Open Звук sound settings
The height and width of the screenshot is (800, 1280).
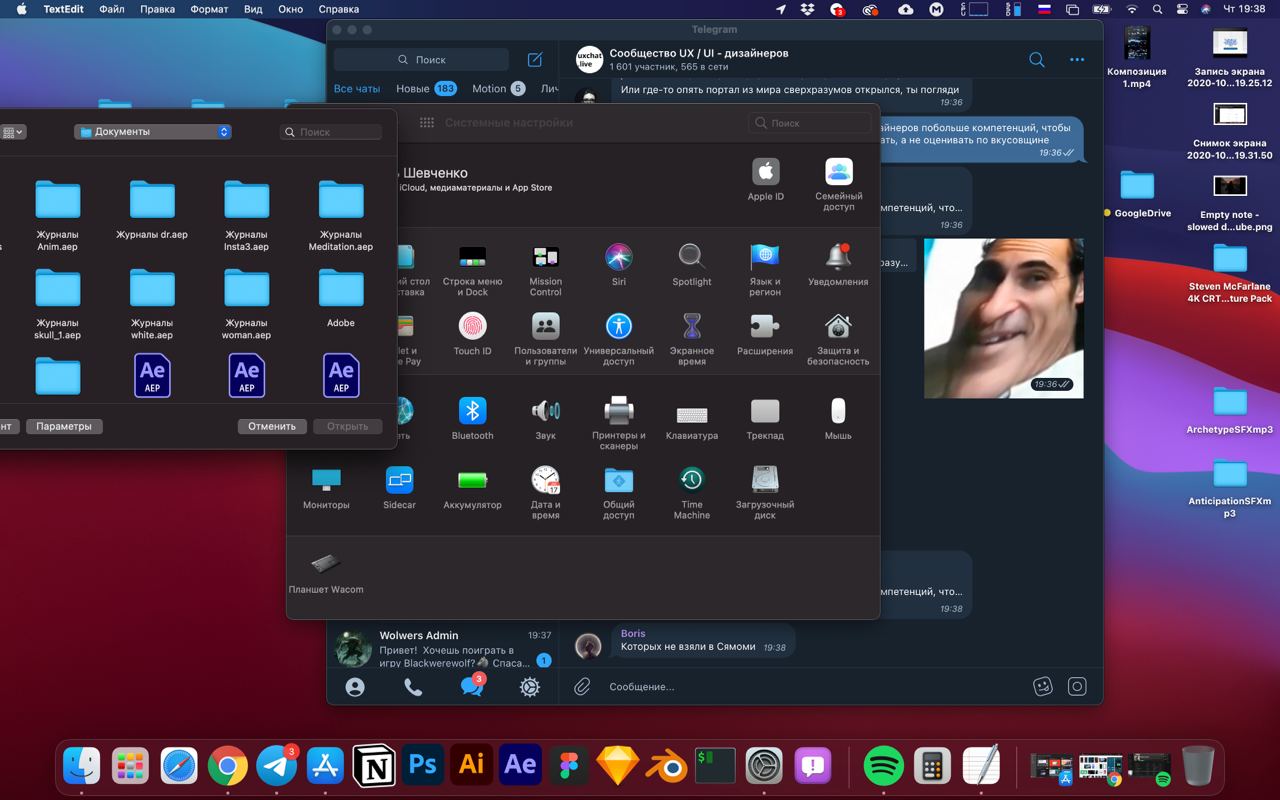pos(546,418)
